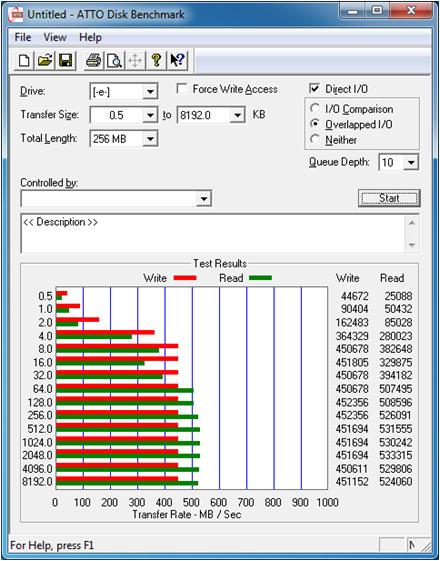440x561 pixels.
Task: Click the Save floppy disk icon
Action: [65, 60]
